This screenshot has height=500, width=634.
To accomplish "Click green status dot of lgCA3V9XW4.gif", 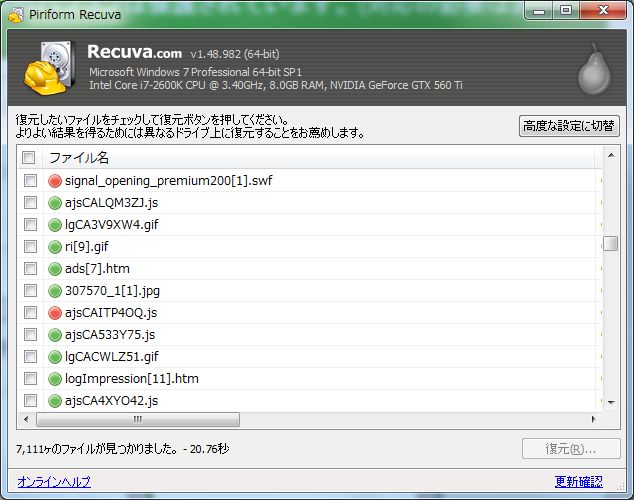I will (x=55, y=225).
